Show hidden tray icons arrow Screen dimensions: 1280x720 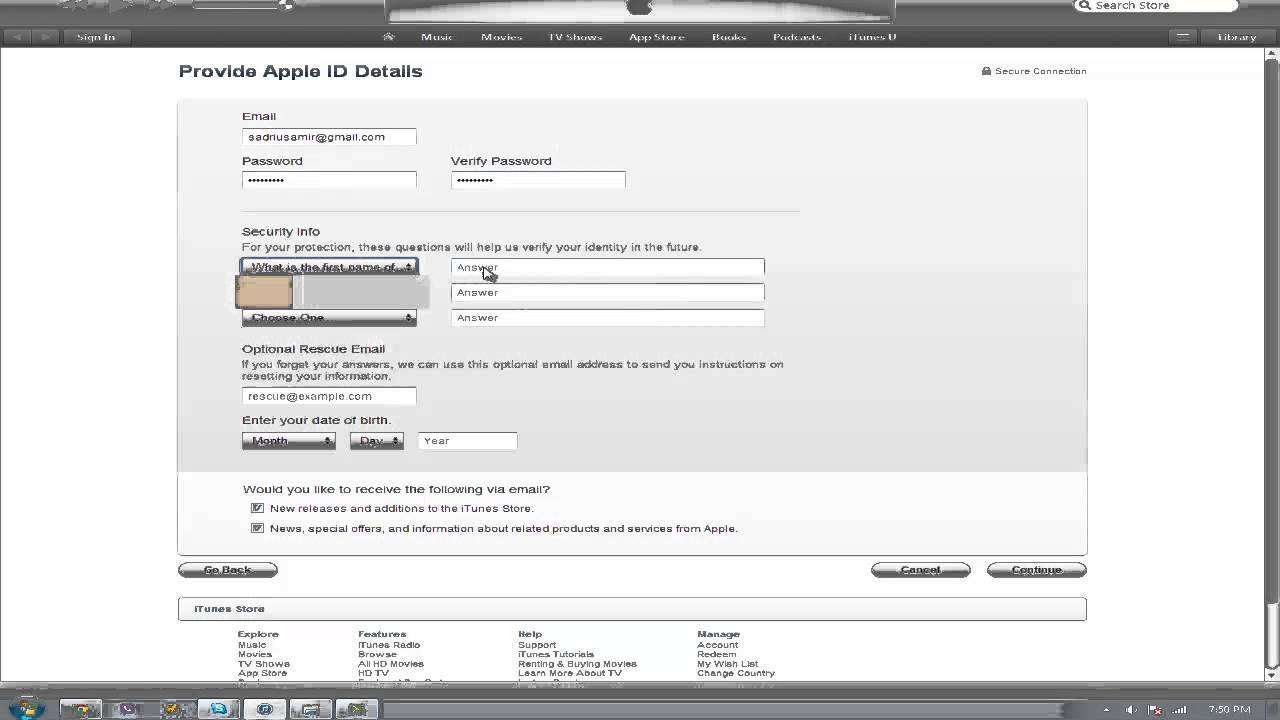click(x=1106, y=709)
